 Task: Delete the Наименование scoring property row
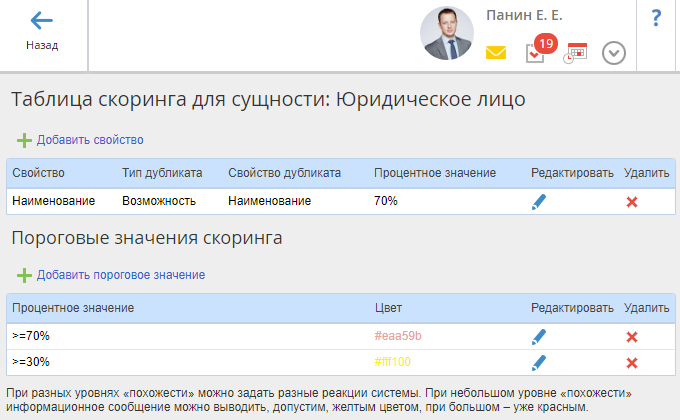tap(632, 201)
